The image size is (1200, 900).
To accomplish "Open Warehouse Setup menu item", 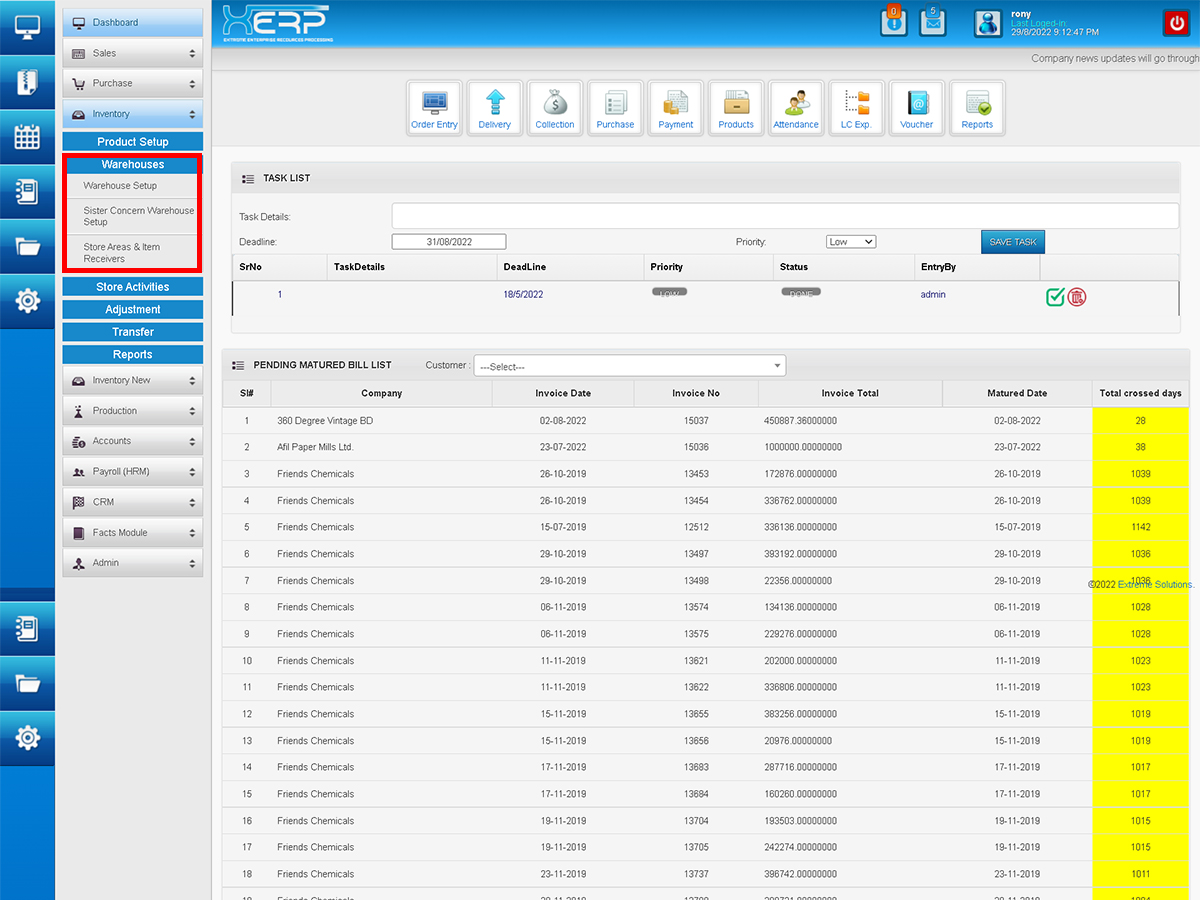I will [120, 186].
